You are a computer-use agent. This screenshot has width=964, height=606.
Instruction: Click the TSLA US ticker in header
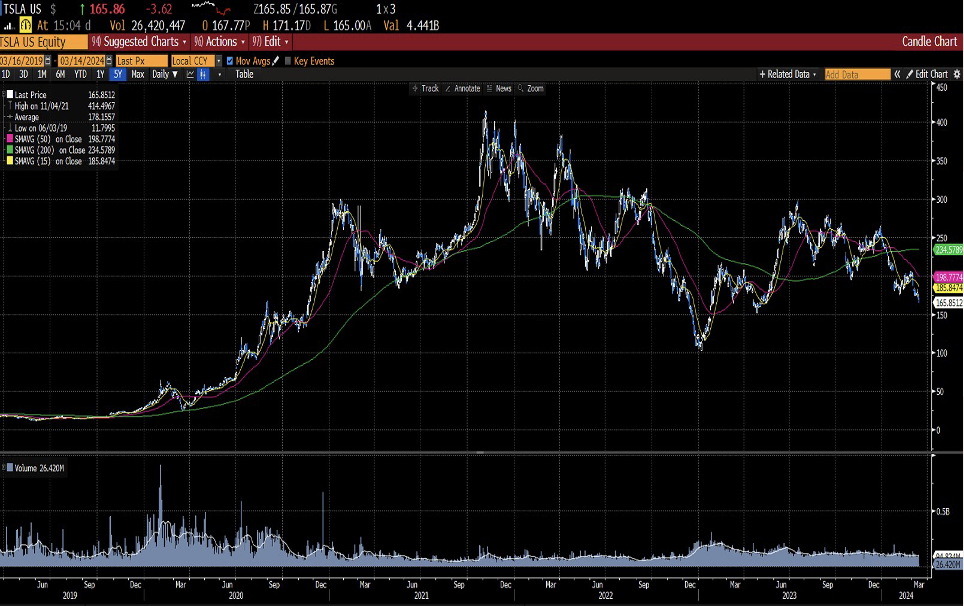(x=23, y=9)
